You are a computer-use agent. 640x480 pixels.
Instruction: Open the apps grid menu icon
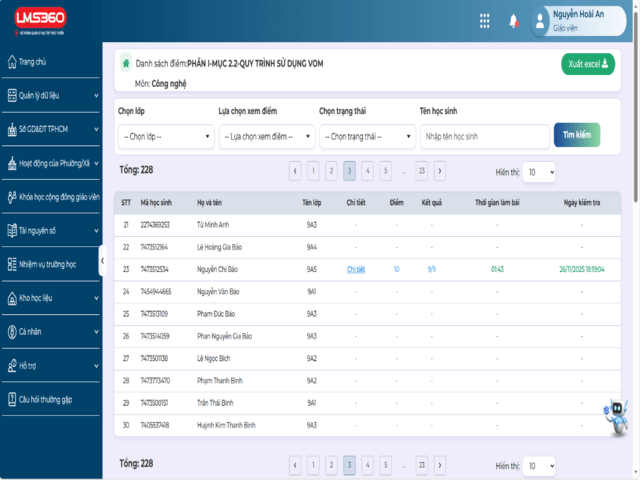(485, 21)
